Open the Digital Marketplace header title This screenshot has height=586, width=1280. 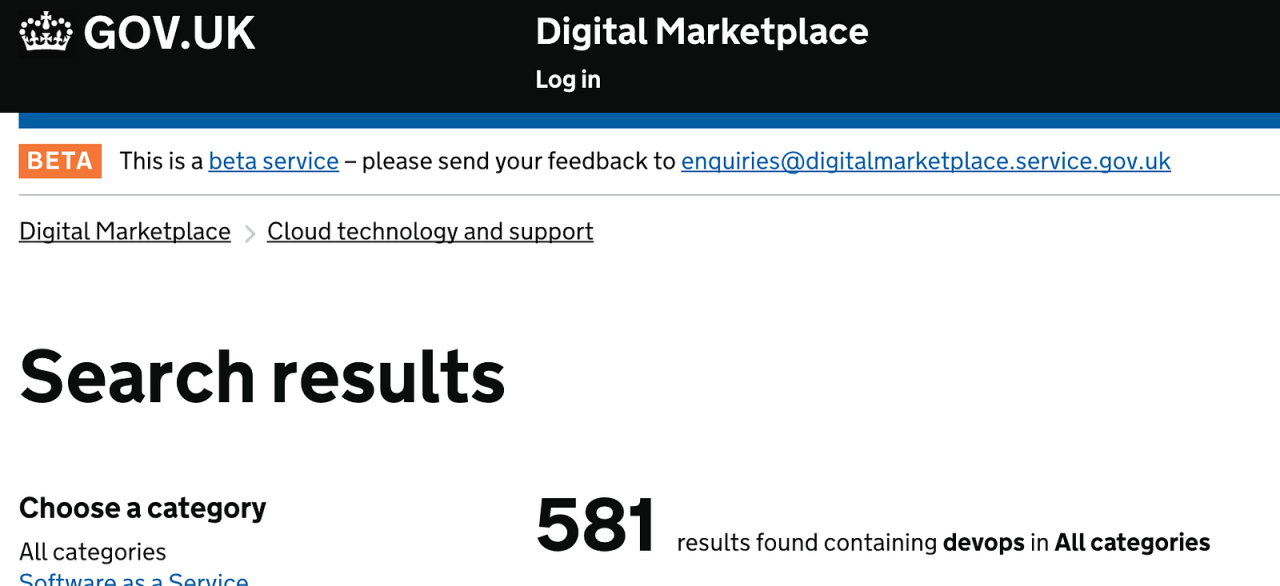[701, 32]
